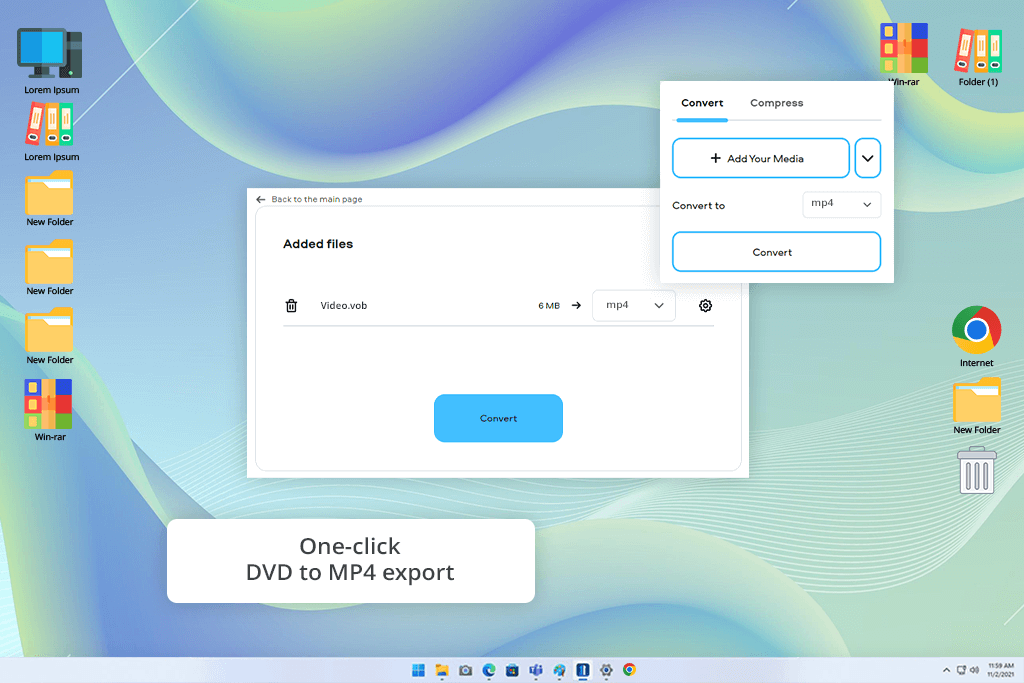Open Microsoft Store from taskbar
The width and height of the screenshot is (1024, 683).
(x=513, y=670)
